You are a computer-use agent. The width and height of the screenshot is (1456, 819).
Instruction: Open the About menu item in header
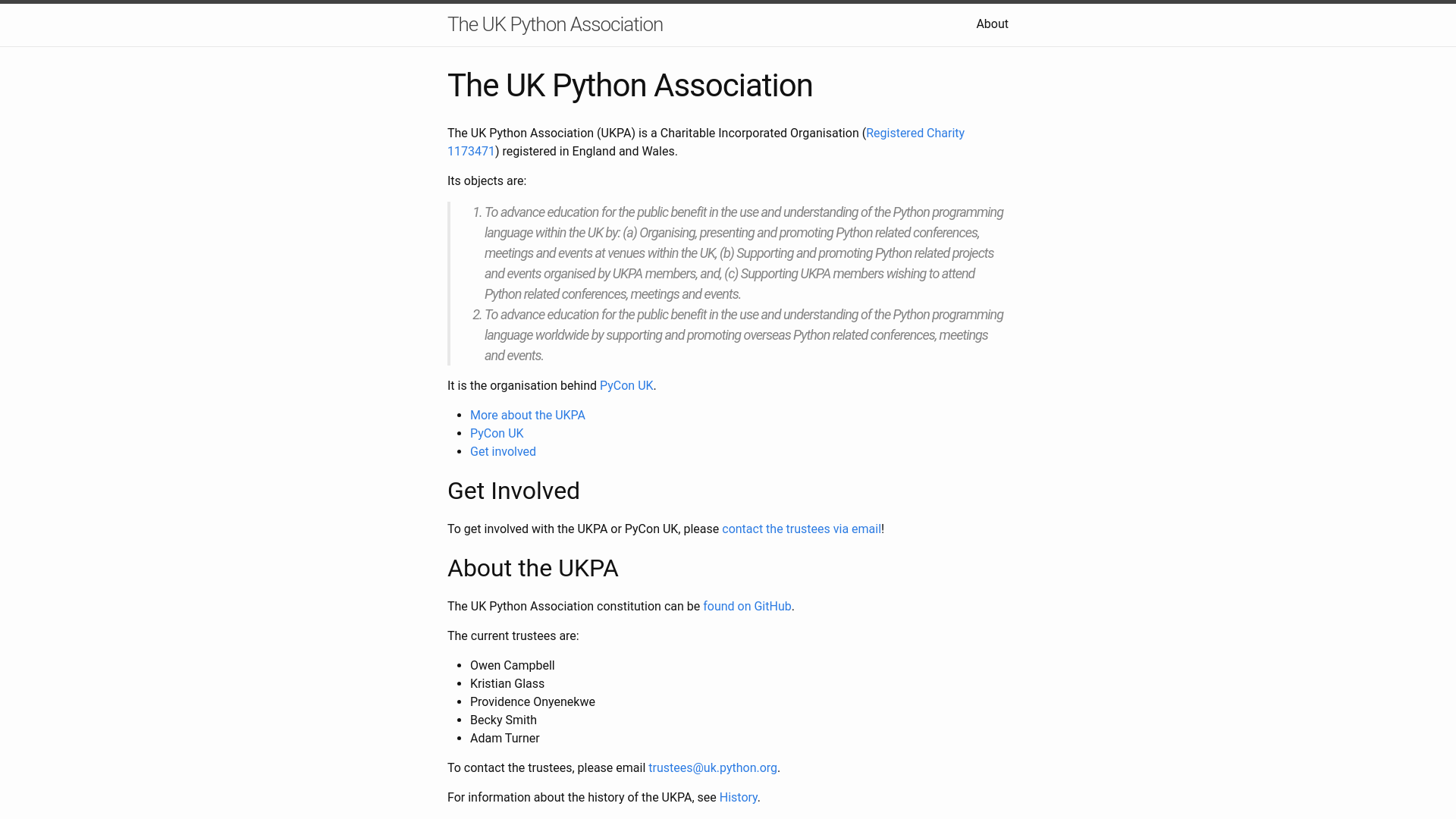tap(992, 24)
